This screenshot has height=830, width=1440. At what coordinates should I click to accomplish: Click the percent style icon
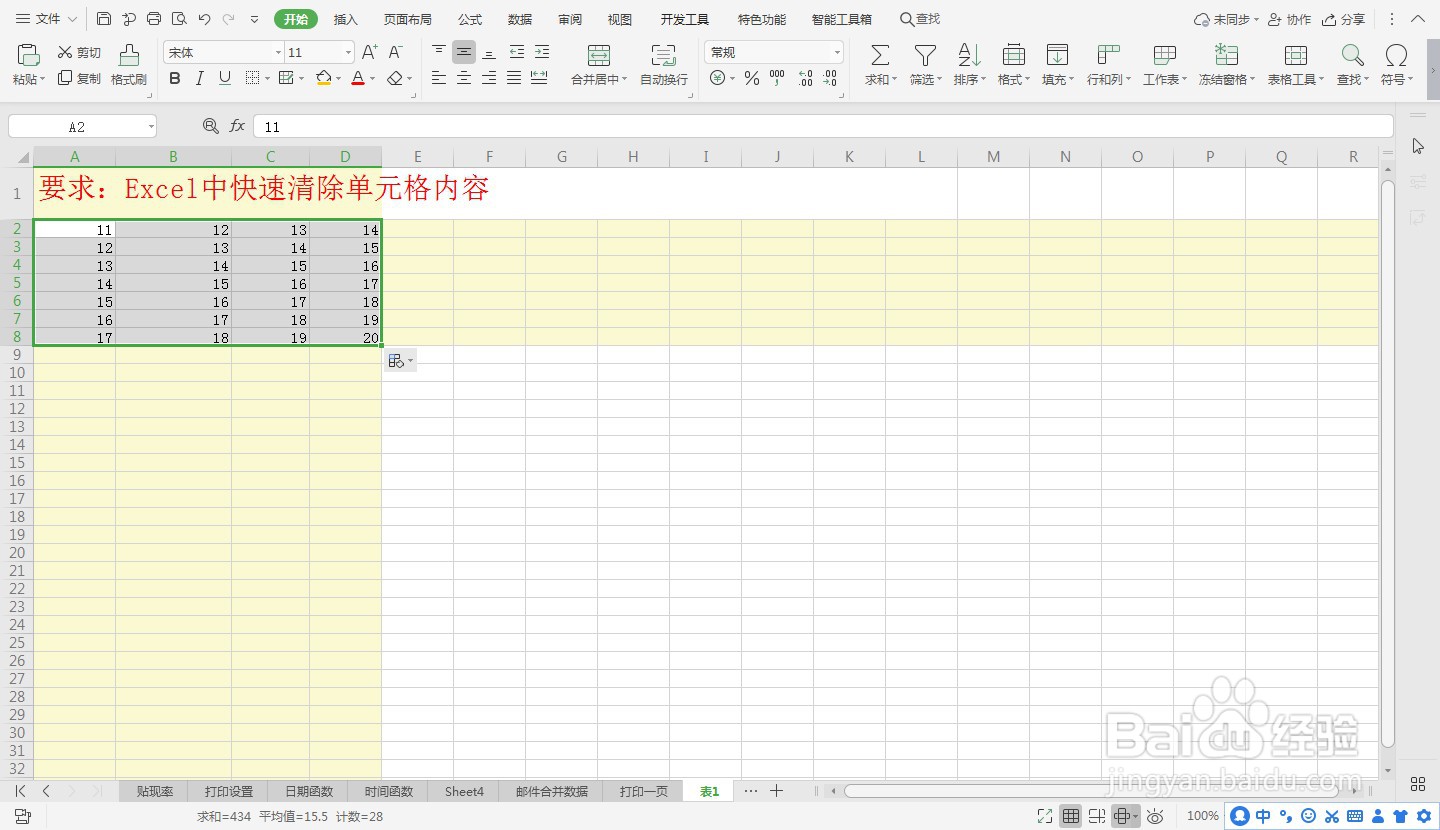pos(751,78)
